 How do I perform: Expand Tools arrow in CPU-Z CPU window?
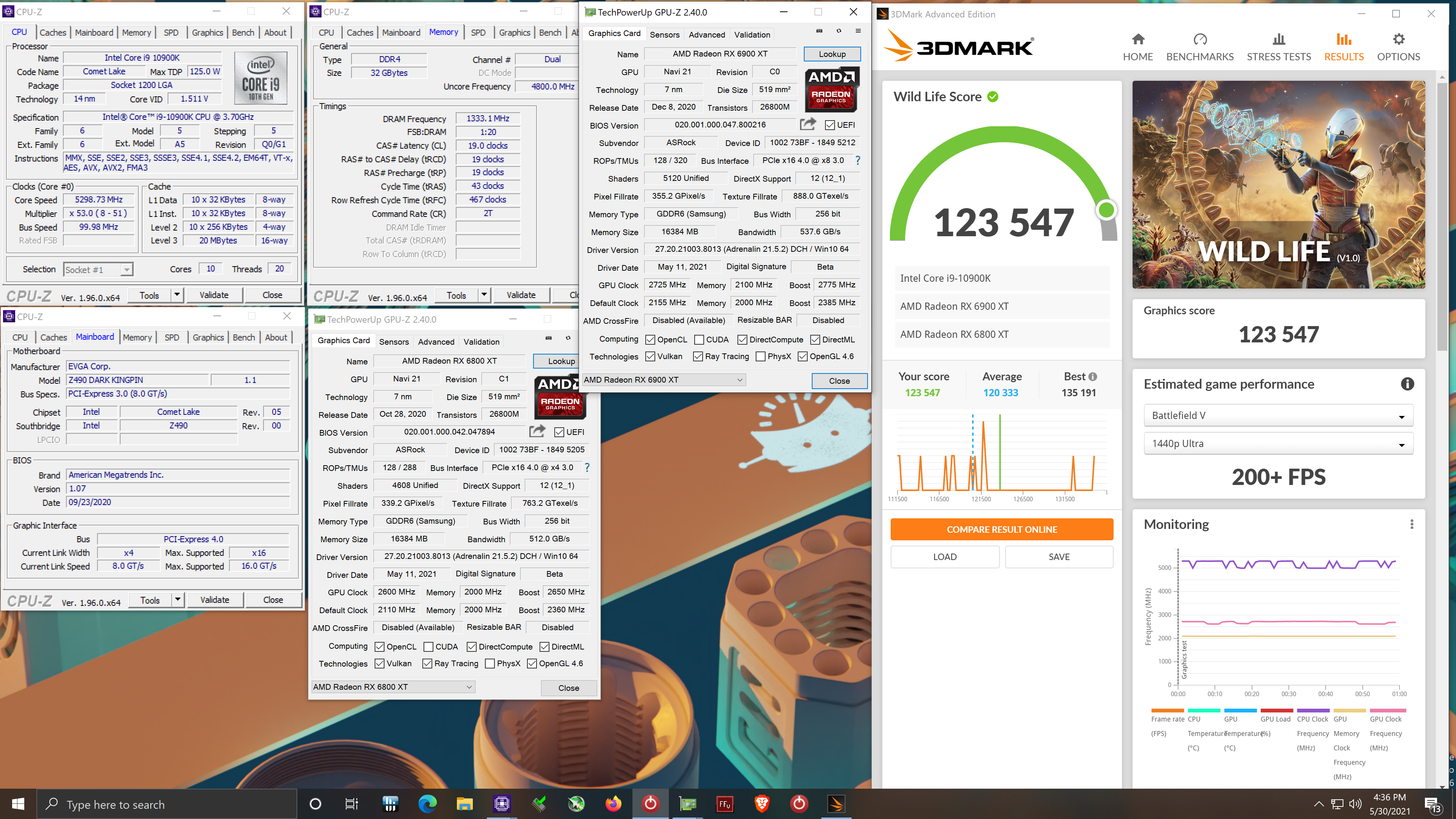tap(177, 295)
